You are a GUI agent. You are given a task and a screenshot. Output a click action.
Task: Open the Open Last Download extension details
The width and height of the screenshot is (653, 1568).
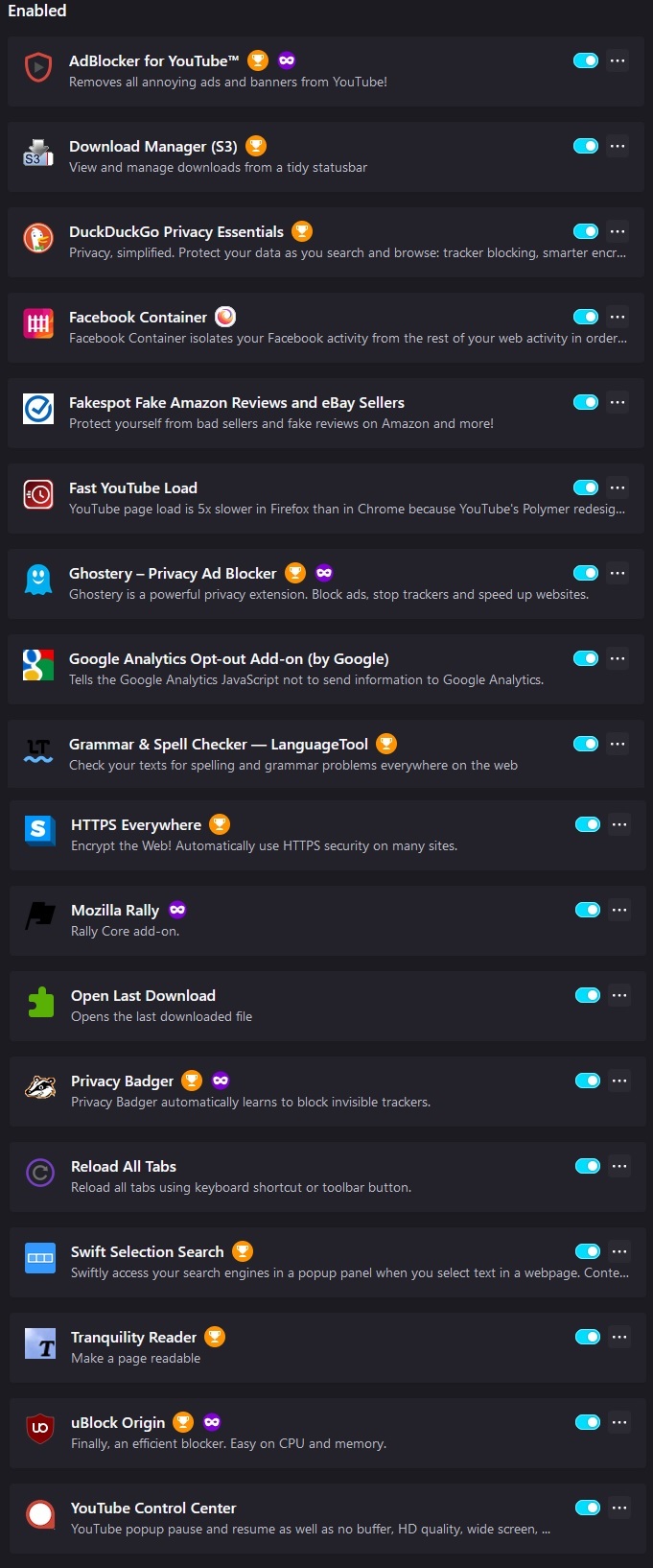(x=328, y=1006)
